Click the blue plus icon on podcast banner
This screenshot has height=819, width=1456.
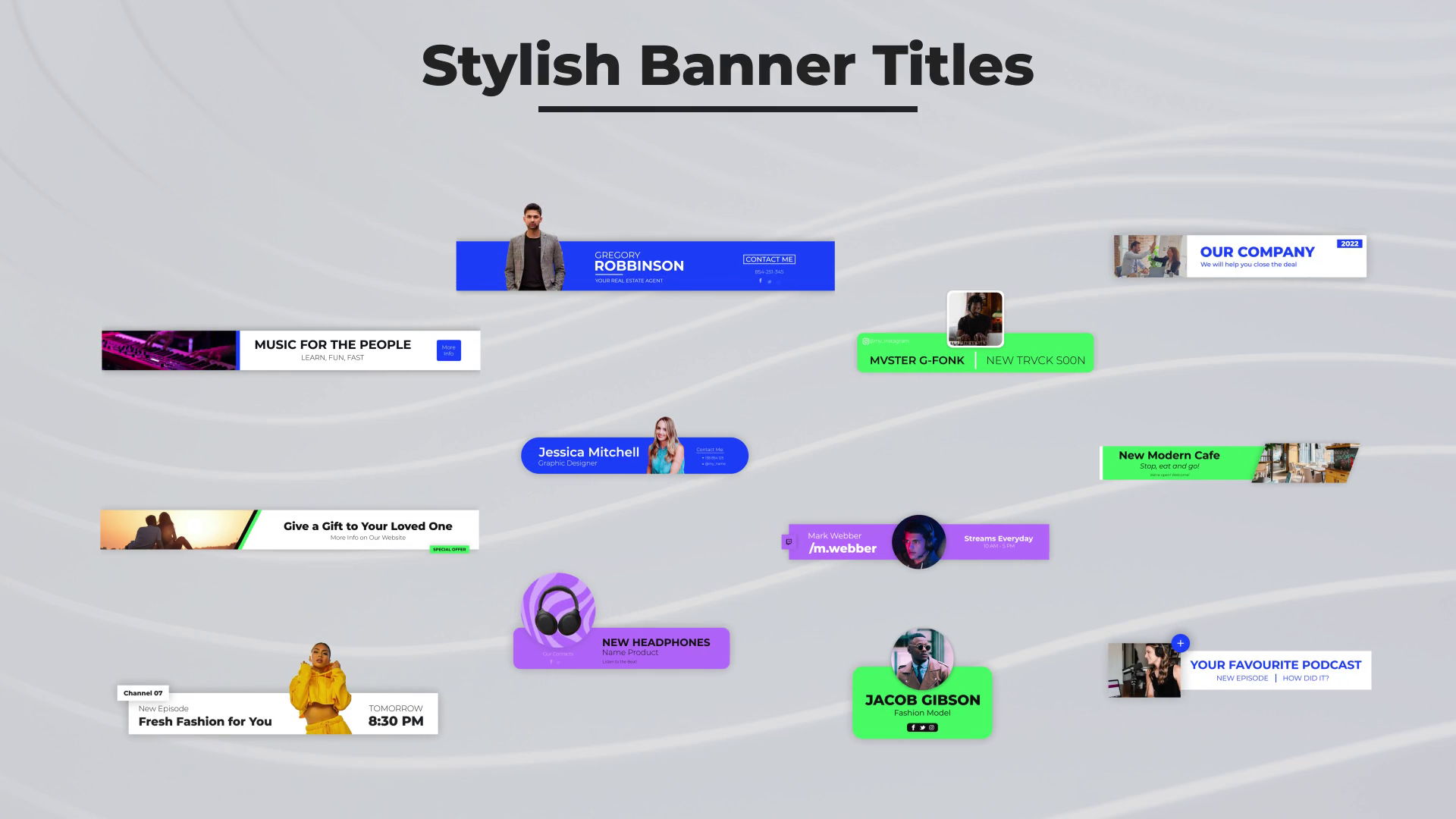(x=1180, y=643)
